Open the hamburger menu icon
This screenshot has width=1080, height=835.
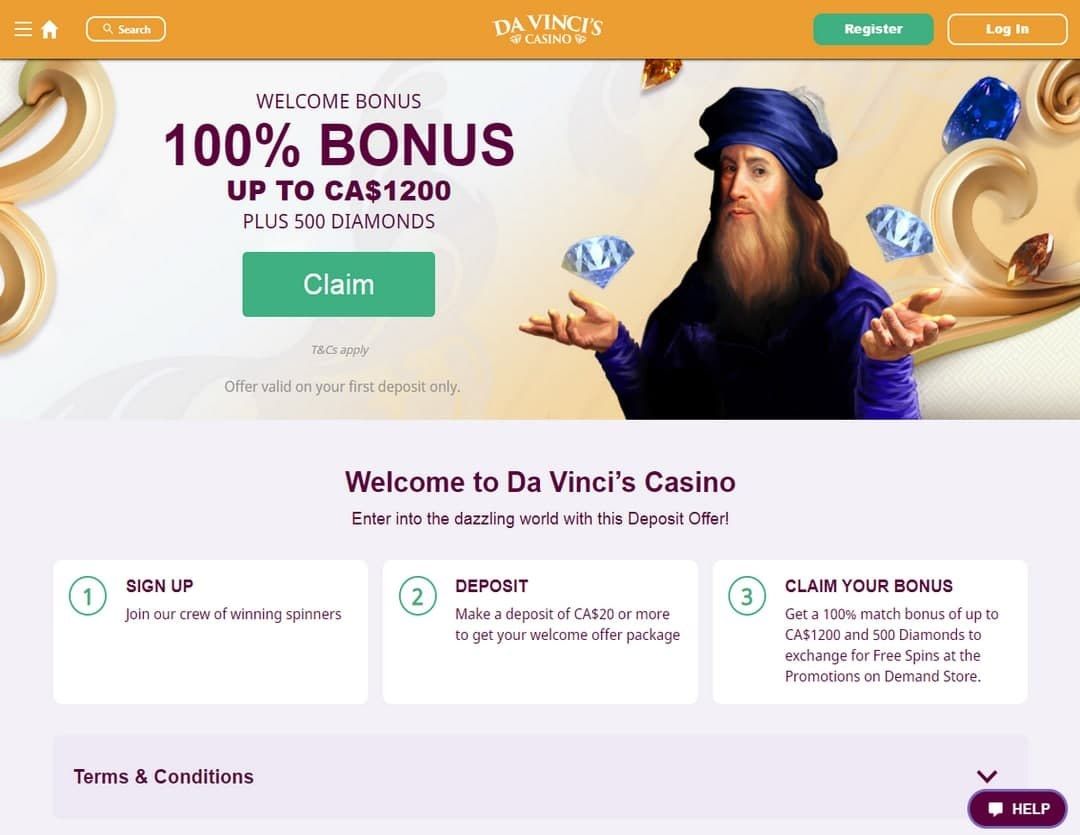23,29
